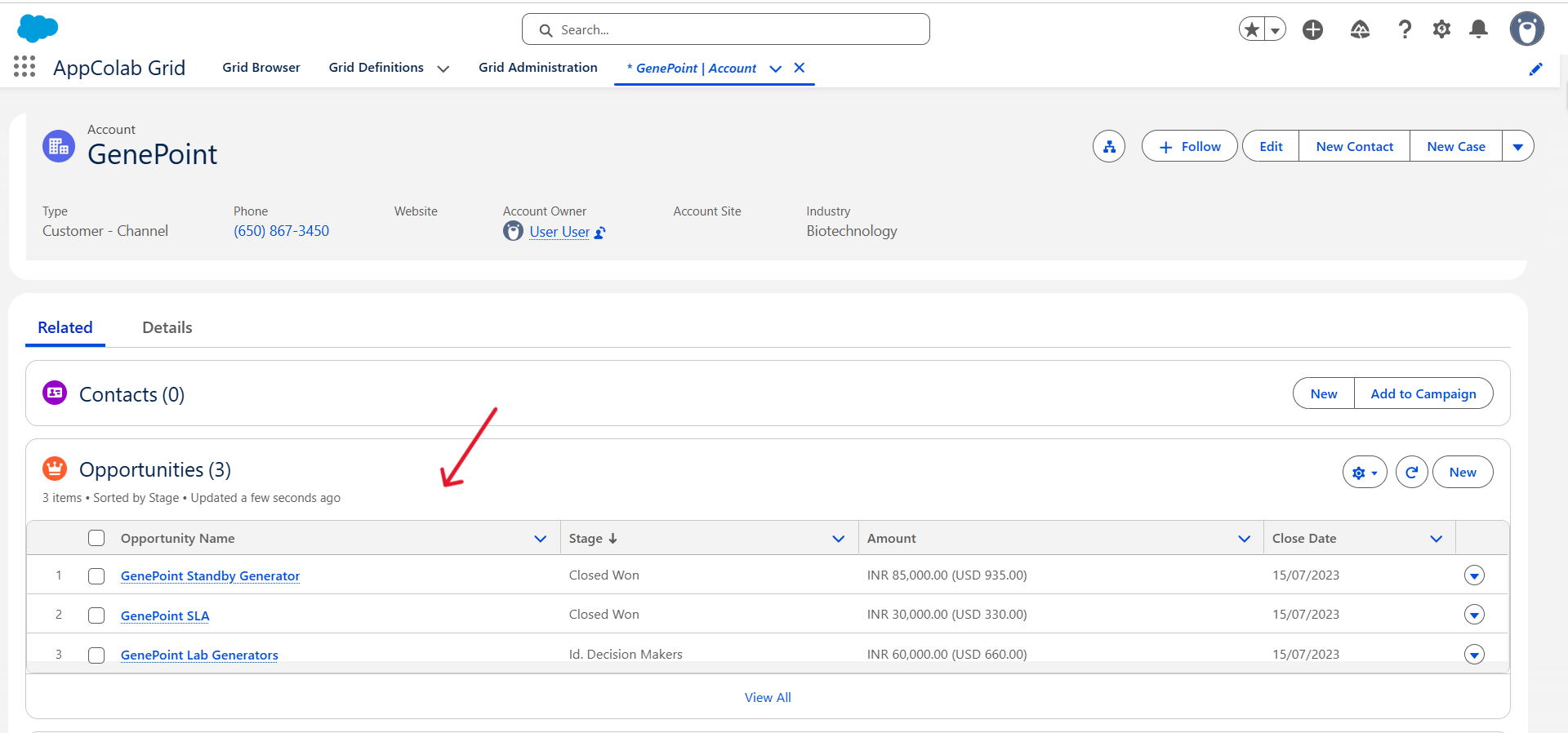This screenshot has width=1568, height=733.
Task: Open the GenePoint Lab Generators opportunity
Action: [x=199, y=655]
